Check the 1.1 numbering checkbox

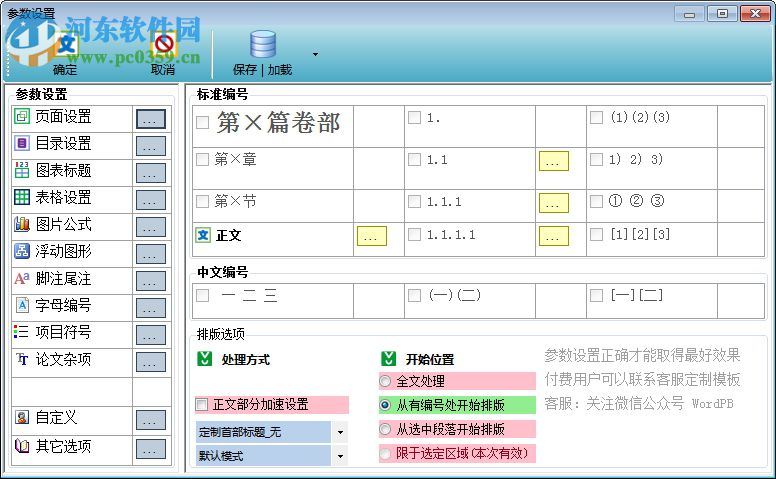tap(414, 159)
